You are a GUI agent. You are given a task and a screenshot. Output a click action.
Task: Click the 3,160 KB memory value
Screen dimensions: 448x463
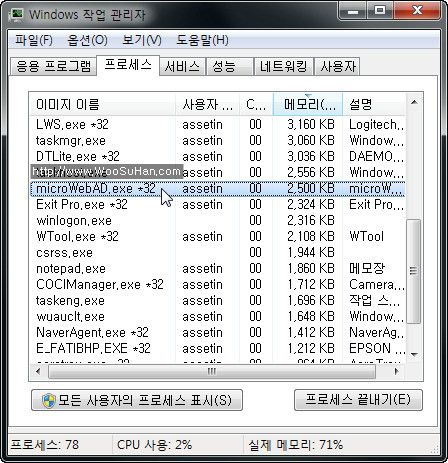tap(311, 124)
